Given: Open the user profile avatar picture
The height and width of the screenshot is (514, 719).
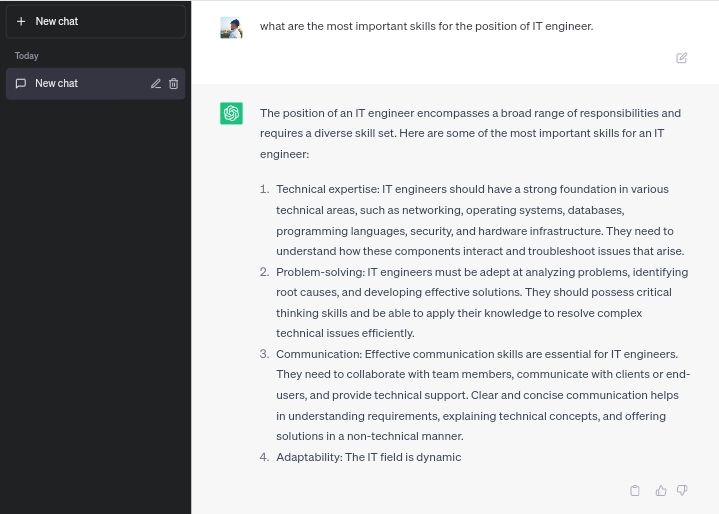Looking at the screenshot, I should (x=232, y=27).
